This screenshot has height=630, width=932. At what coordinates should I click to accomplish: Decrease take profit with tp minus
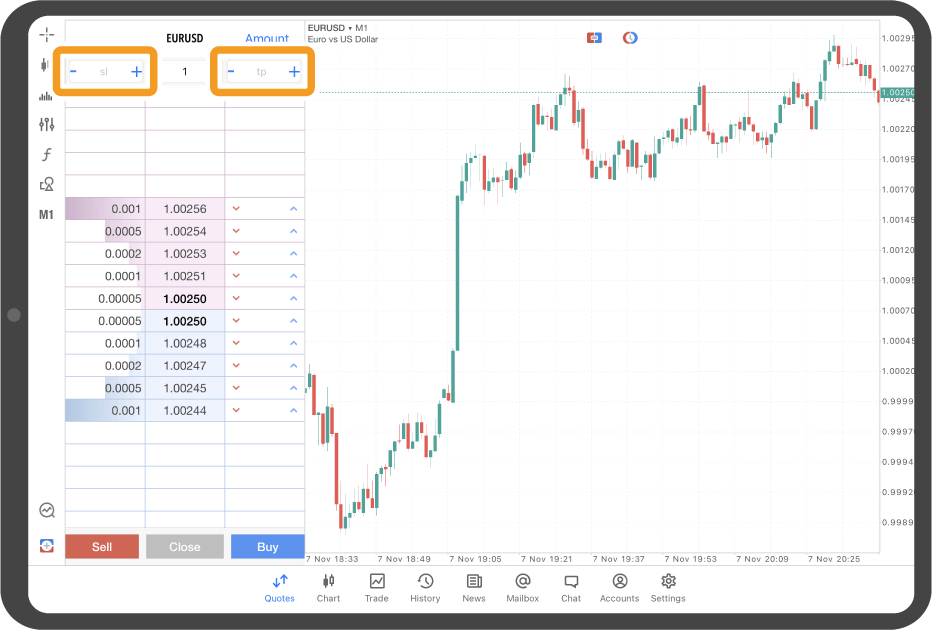tap(231, 72)
